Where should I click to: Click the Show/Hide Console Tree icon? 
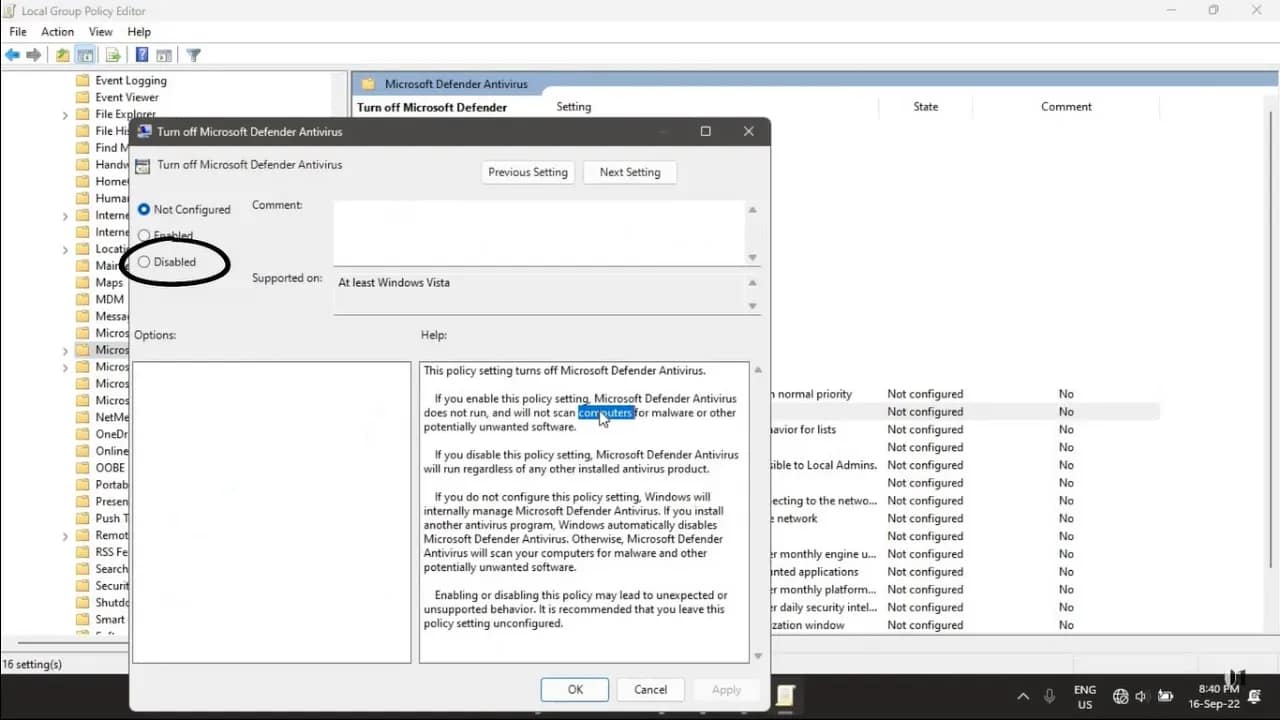[86, 54]
